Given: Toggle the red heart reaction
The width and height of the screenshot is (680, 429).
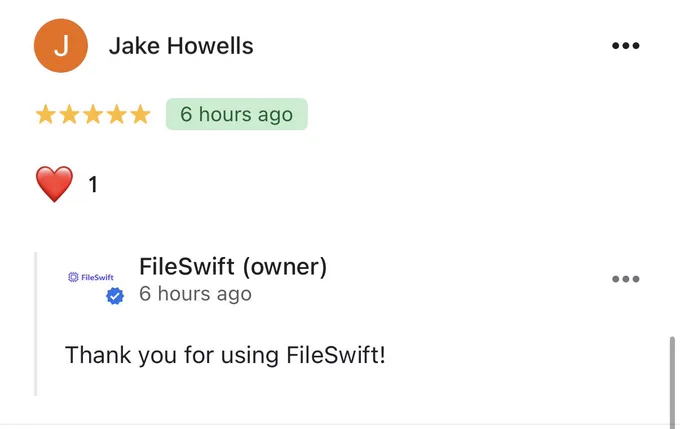Looking at the screenshot, I should tap(54, 184).
